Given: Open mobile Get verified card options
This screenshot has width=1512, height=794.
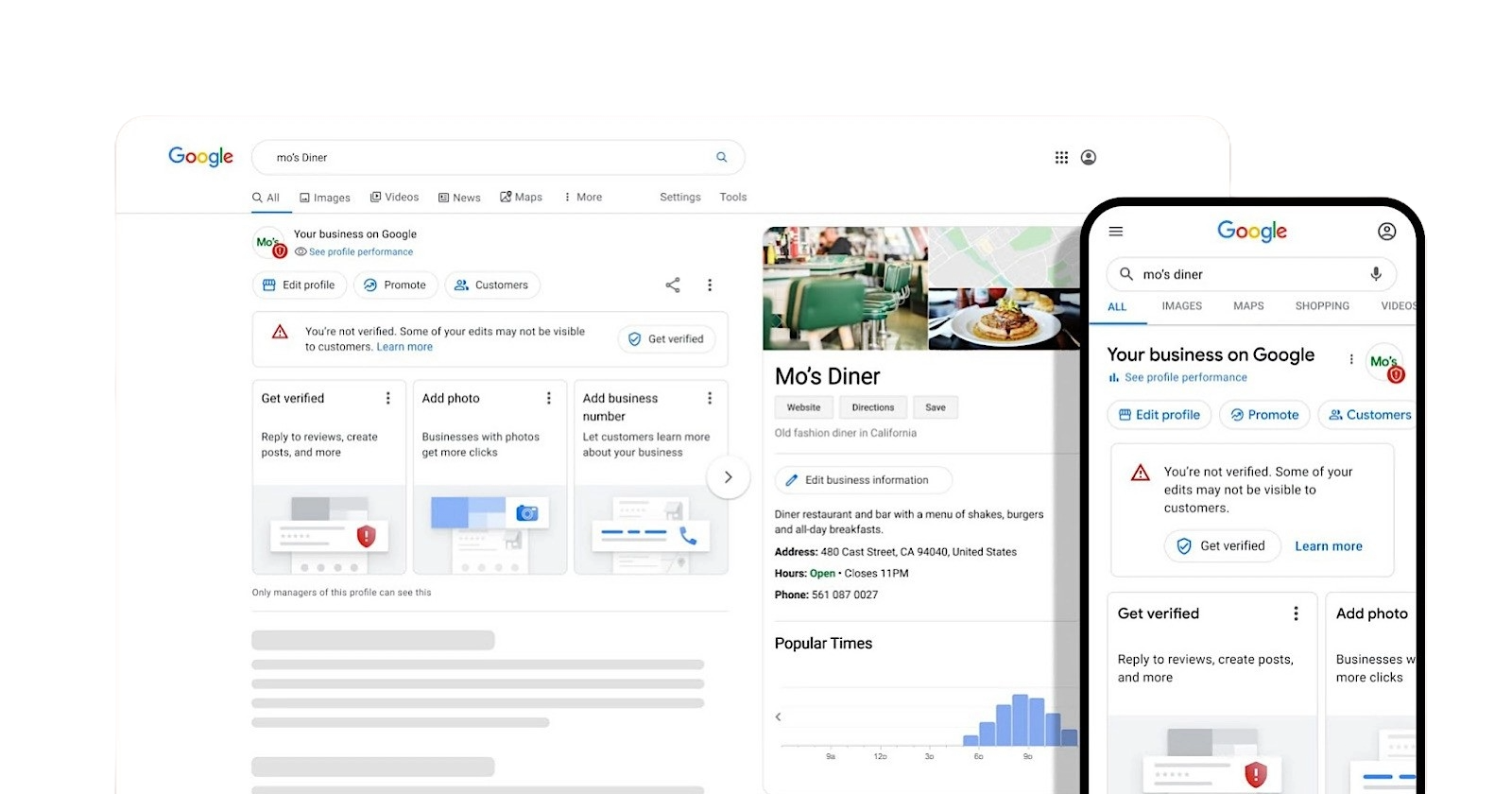Looking at the screenshot, I should [1296, 613].
